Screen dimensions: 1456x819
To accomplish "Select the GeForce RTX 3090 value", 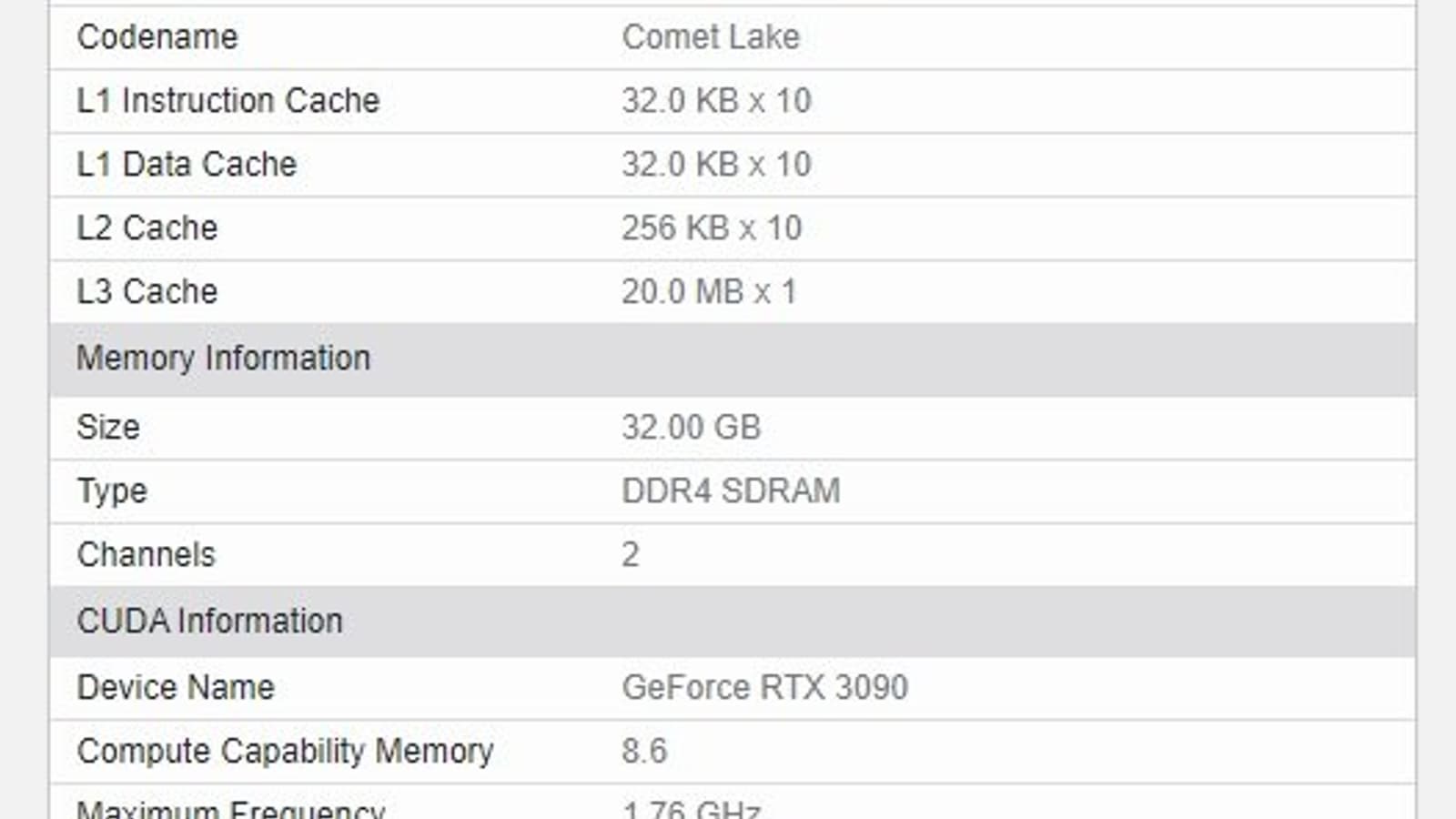I will click(764, 688).
